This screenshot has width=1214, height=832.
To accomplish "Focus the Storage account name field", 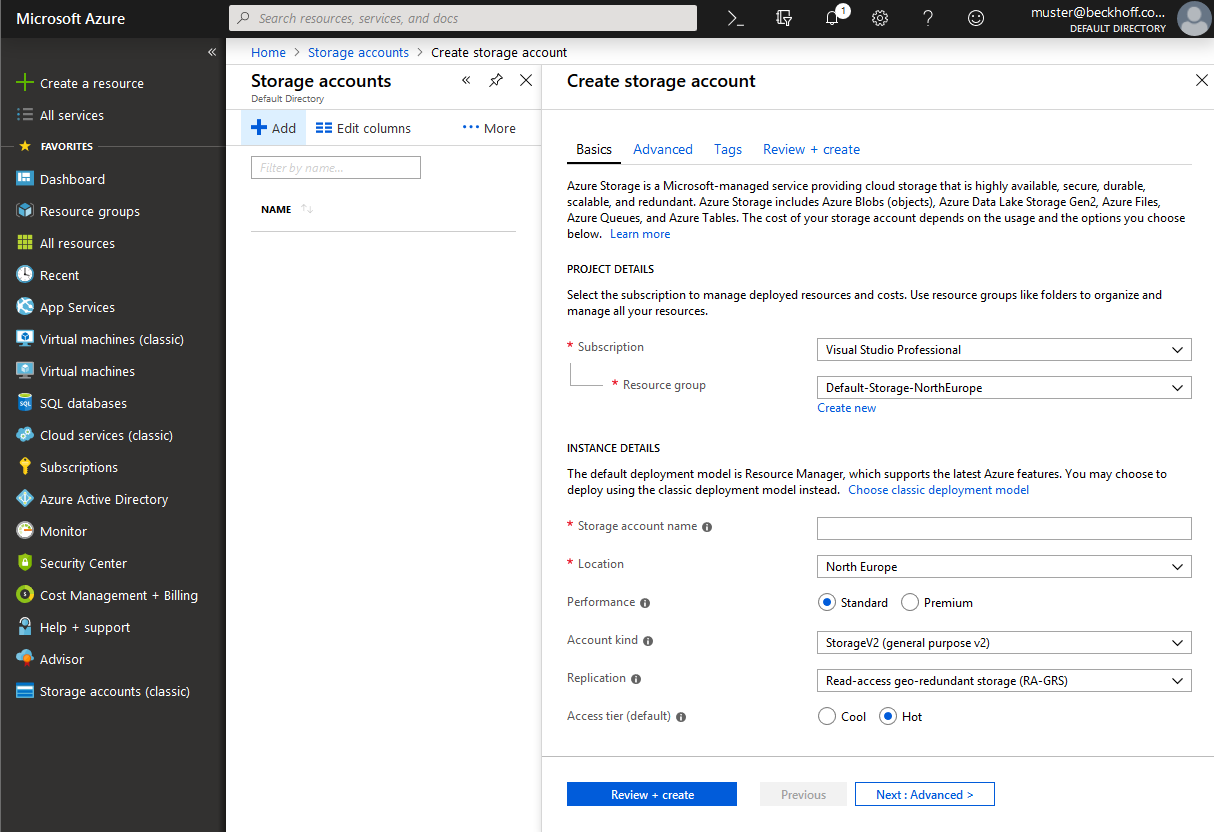I will pos(1004,528).
